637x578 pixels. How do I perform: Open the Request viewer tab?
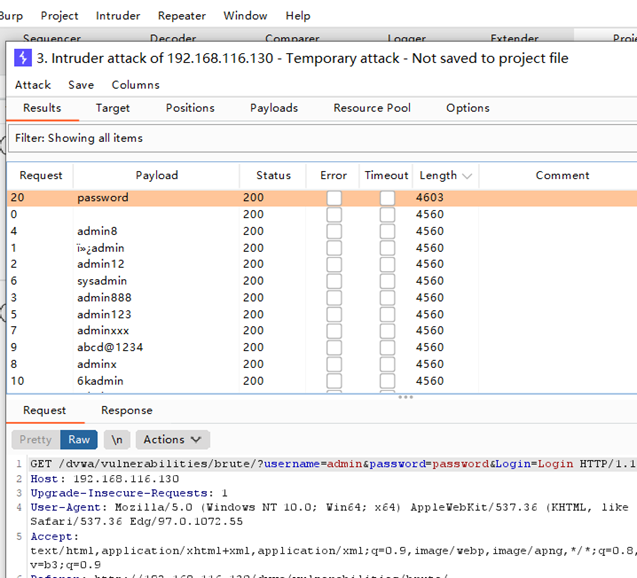[x=45, y=411]
